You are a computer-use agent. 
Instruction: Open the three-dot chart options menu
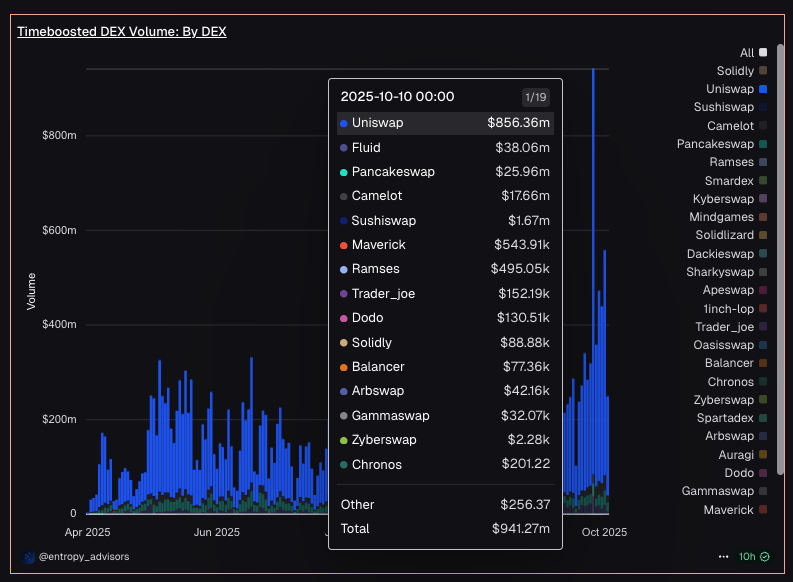point(723,556)
